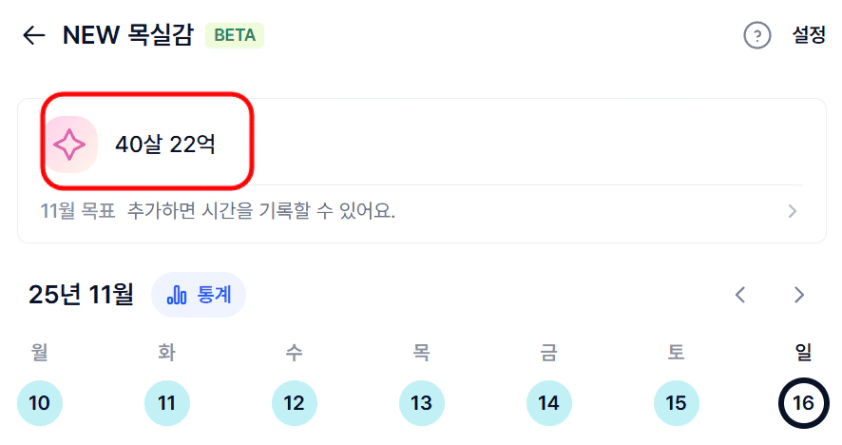Click the back arrow icon
The image size is (842, 445).
(34, 35)
